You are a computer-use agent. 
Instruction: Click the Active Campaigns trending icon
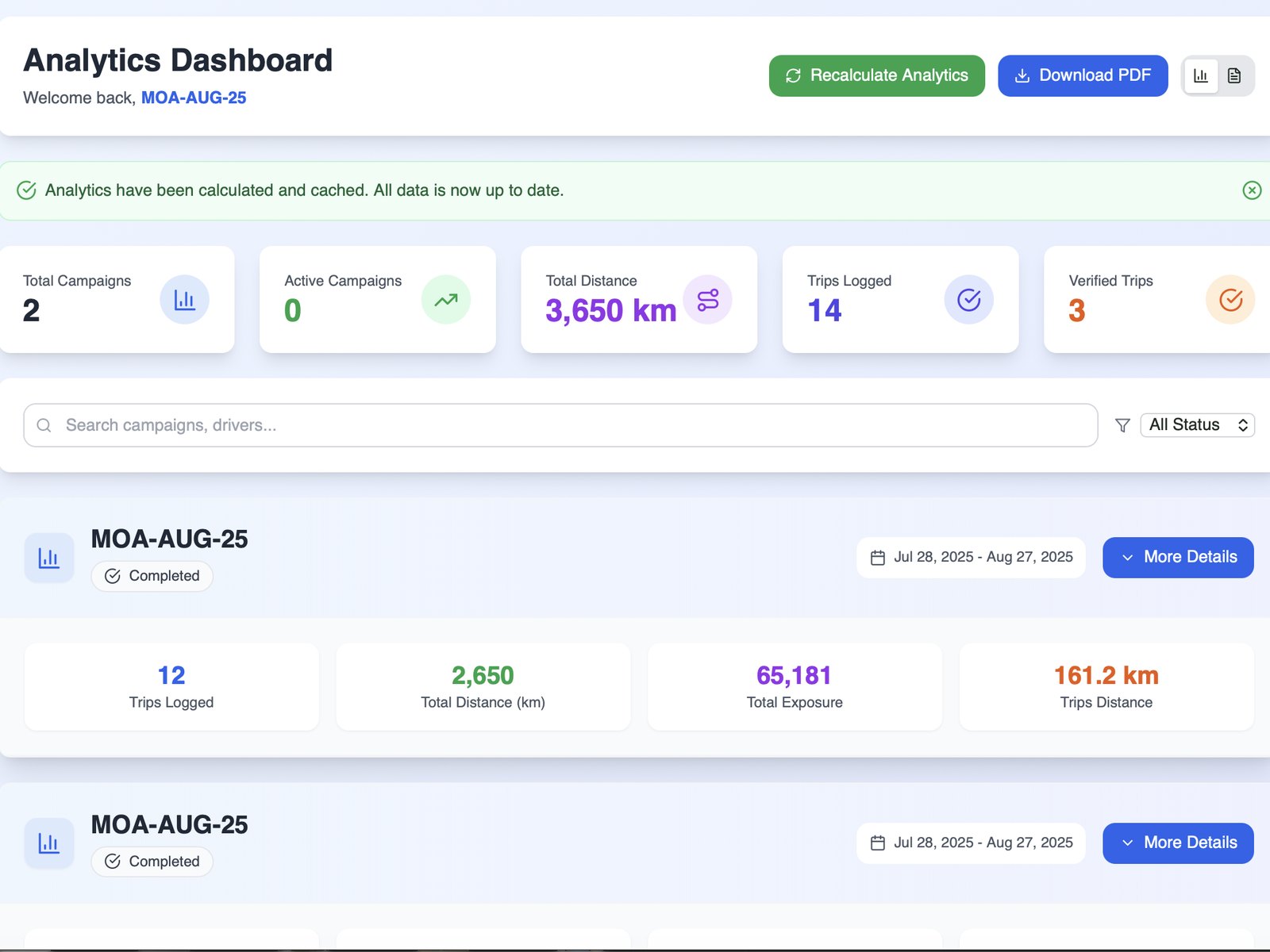pyautogui.click(x=446, y=300)
